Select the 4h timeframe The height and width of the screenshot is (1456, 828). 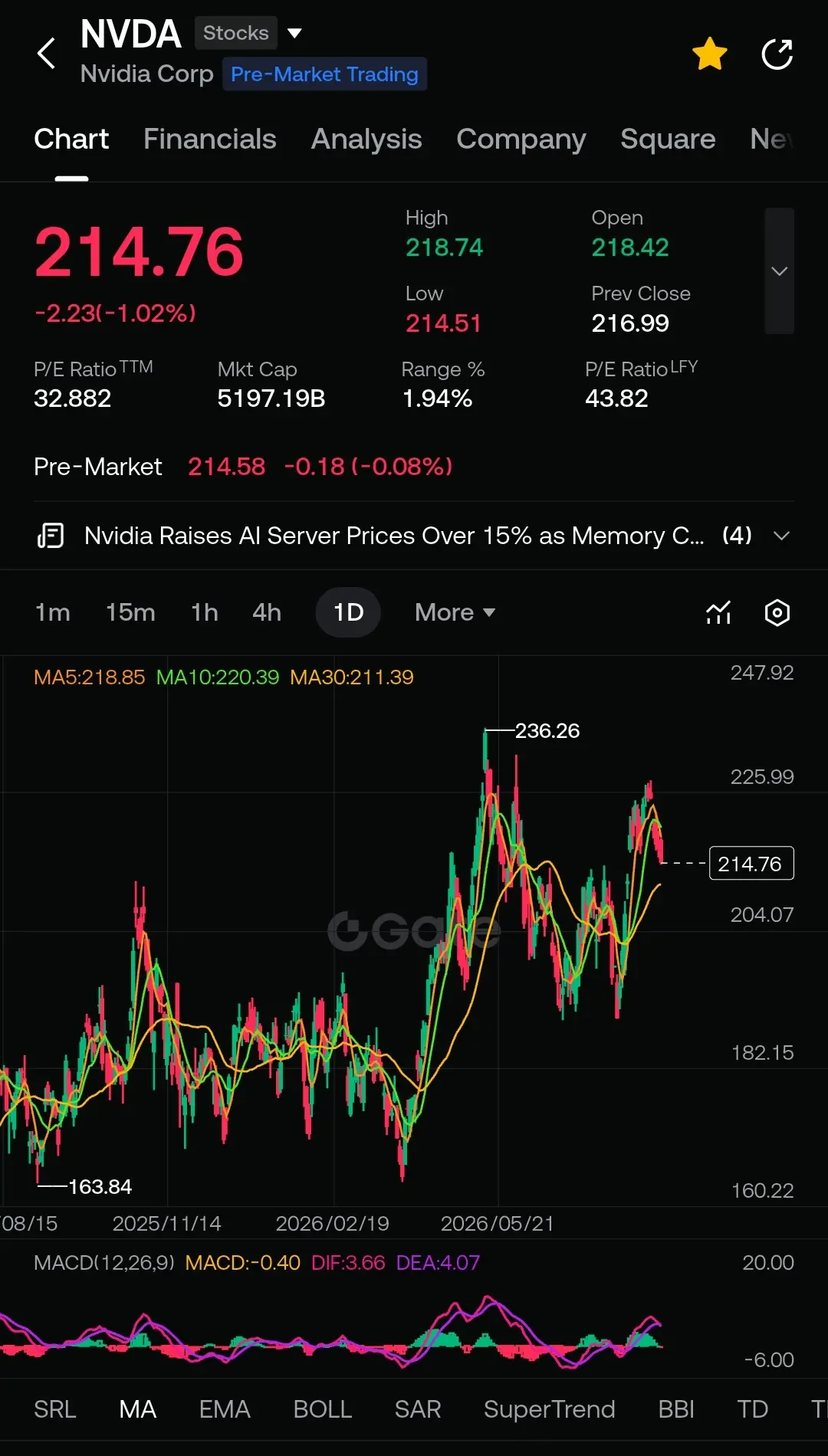pyautogui.click(x=267, y=612)
